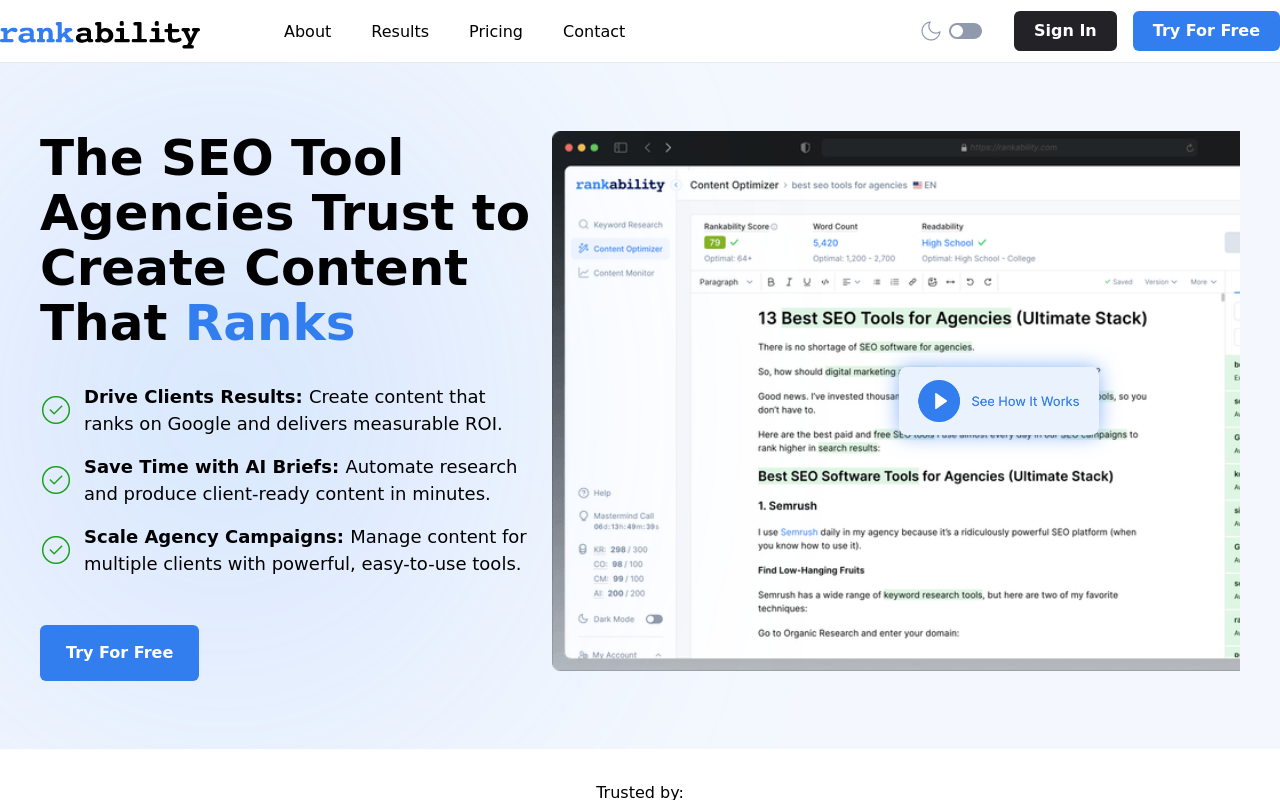The image size is (1280, 800).
Task: Click the moon icon in the header
Action: (931, 31)
